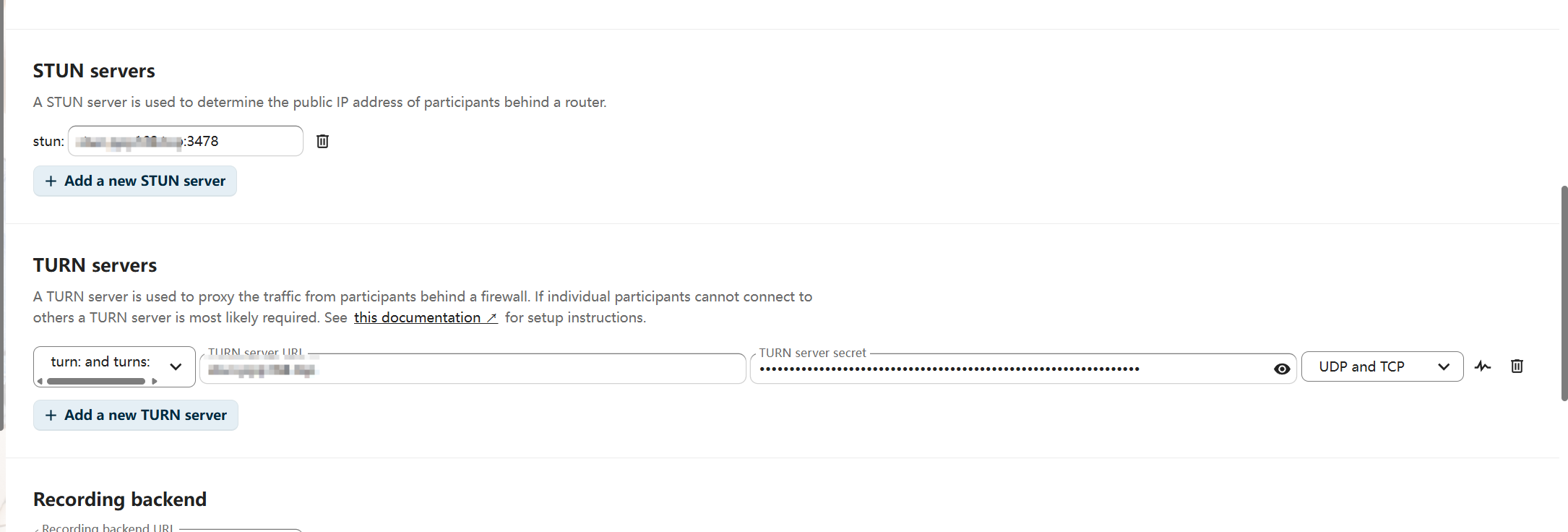The image size is (1568, 532).
Task: Click the right scroll arrow in scheme selector
Action: pos(155,381)
